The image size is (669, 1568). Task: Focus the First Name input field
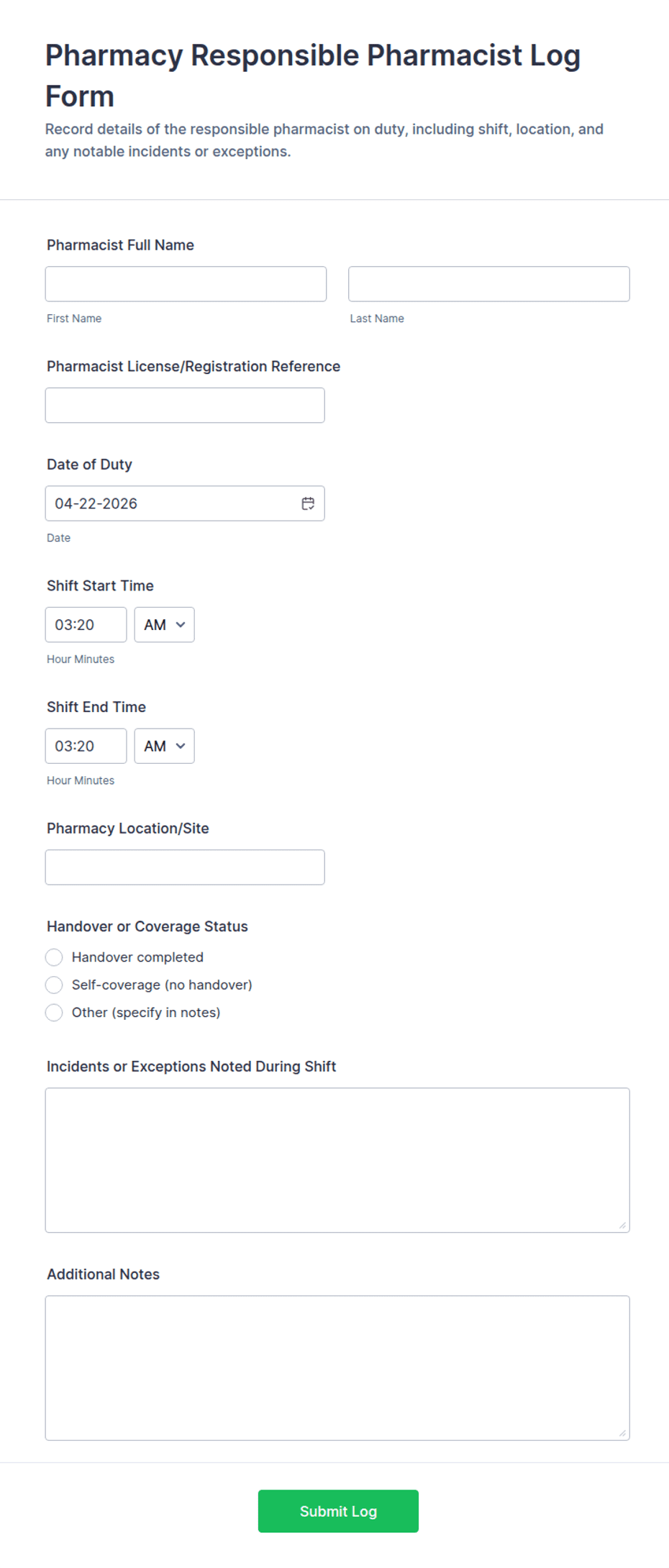coord(186,284)
